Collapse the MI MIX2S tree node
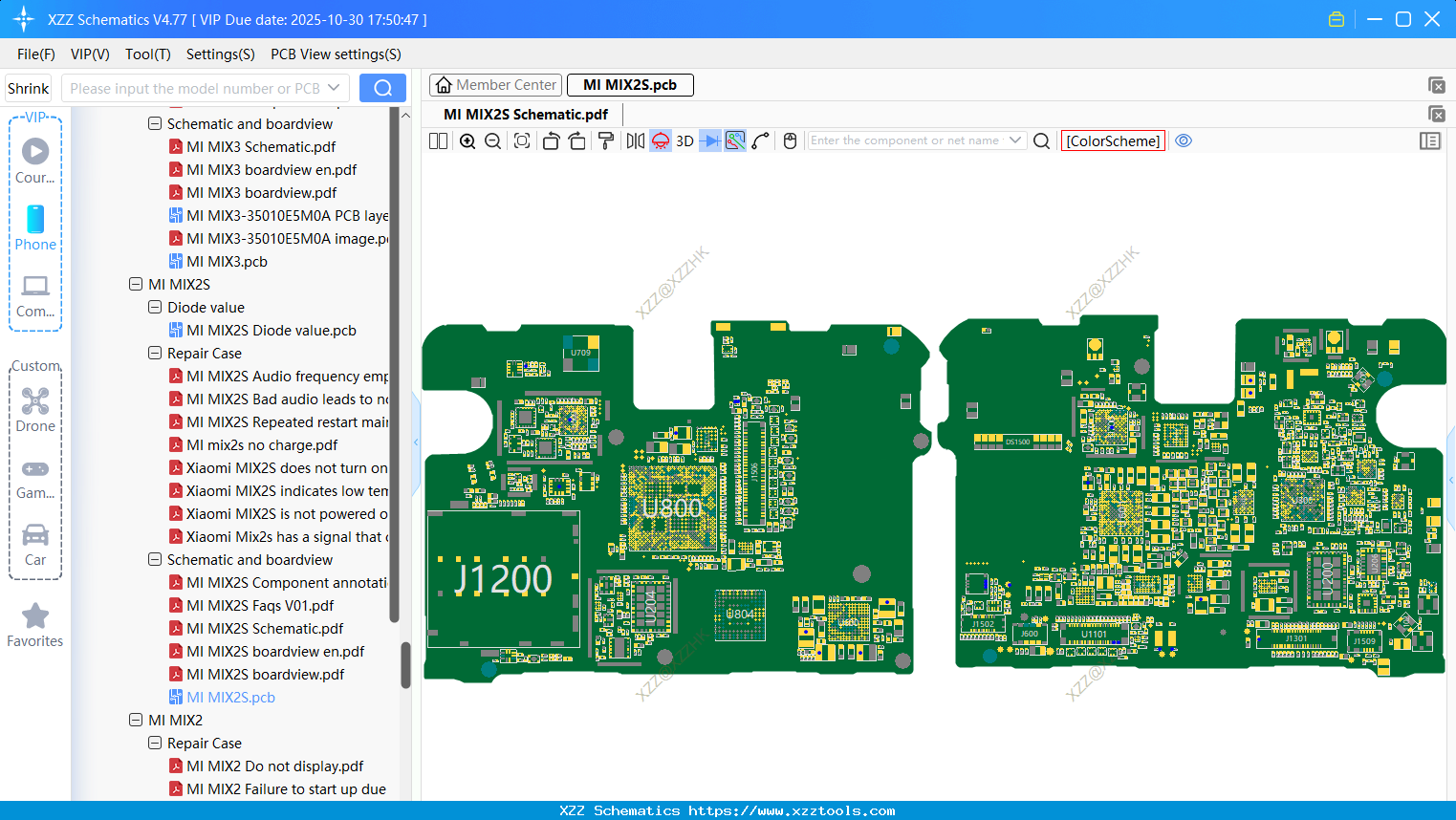The height and width of the screenshot is (820, 1456). (136, 285)
